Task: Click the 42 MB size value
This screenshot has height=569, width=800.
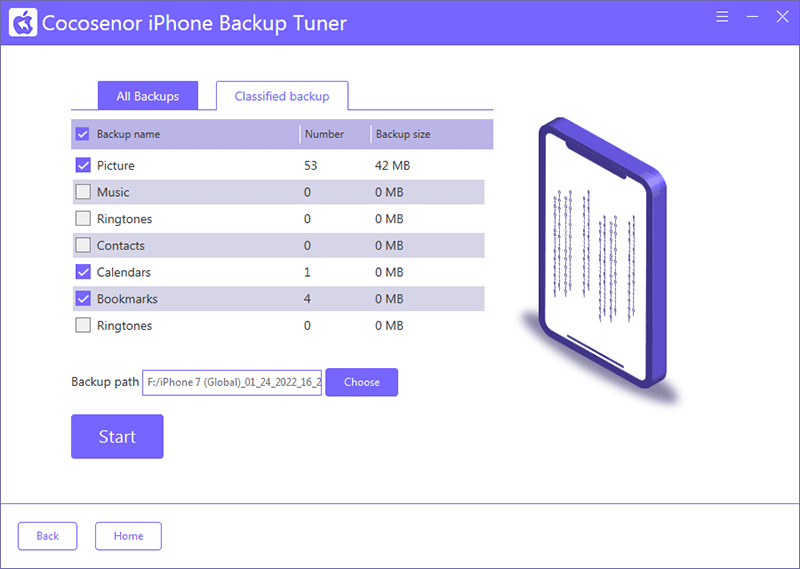Action: pos(392,165)
